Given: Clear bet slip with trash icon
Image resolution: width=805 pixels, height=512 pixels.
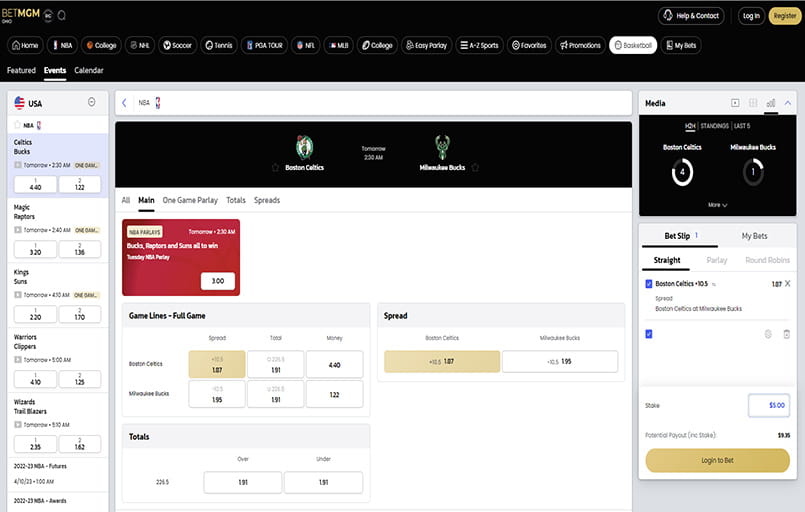Looking at the screenshot, I should [787, 334].
